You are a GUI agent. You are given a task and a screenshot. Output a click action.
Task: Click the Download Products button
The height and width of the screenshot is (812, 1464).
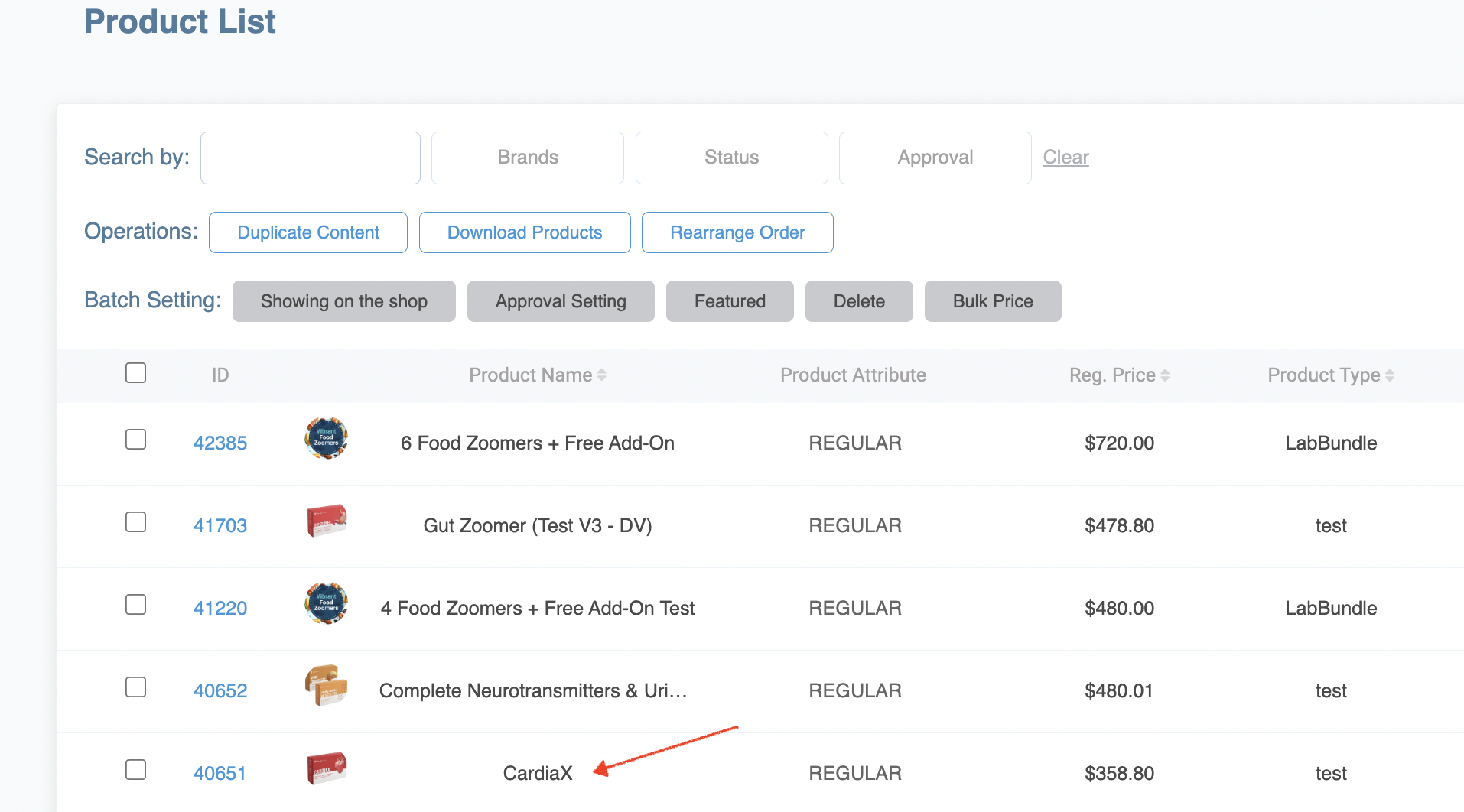click(525, 232)
